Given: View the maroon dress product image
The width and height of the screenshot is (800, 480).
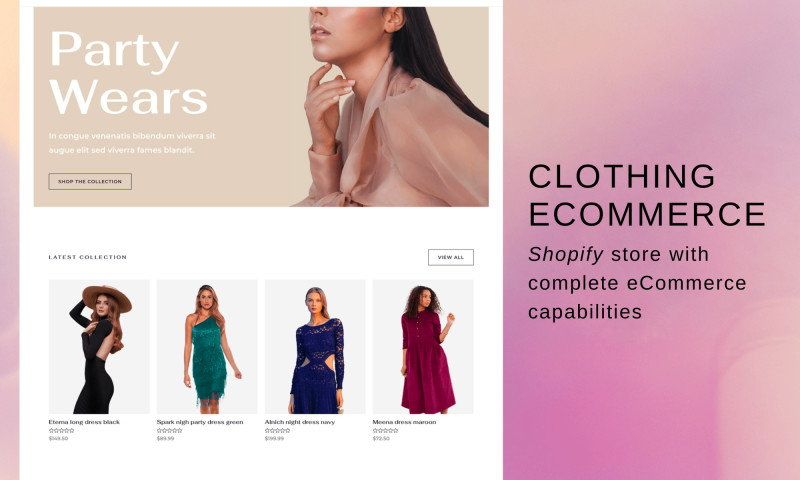Looking at the screenshot, I should [423, 346].
